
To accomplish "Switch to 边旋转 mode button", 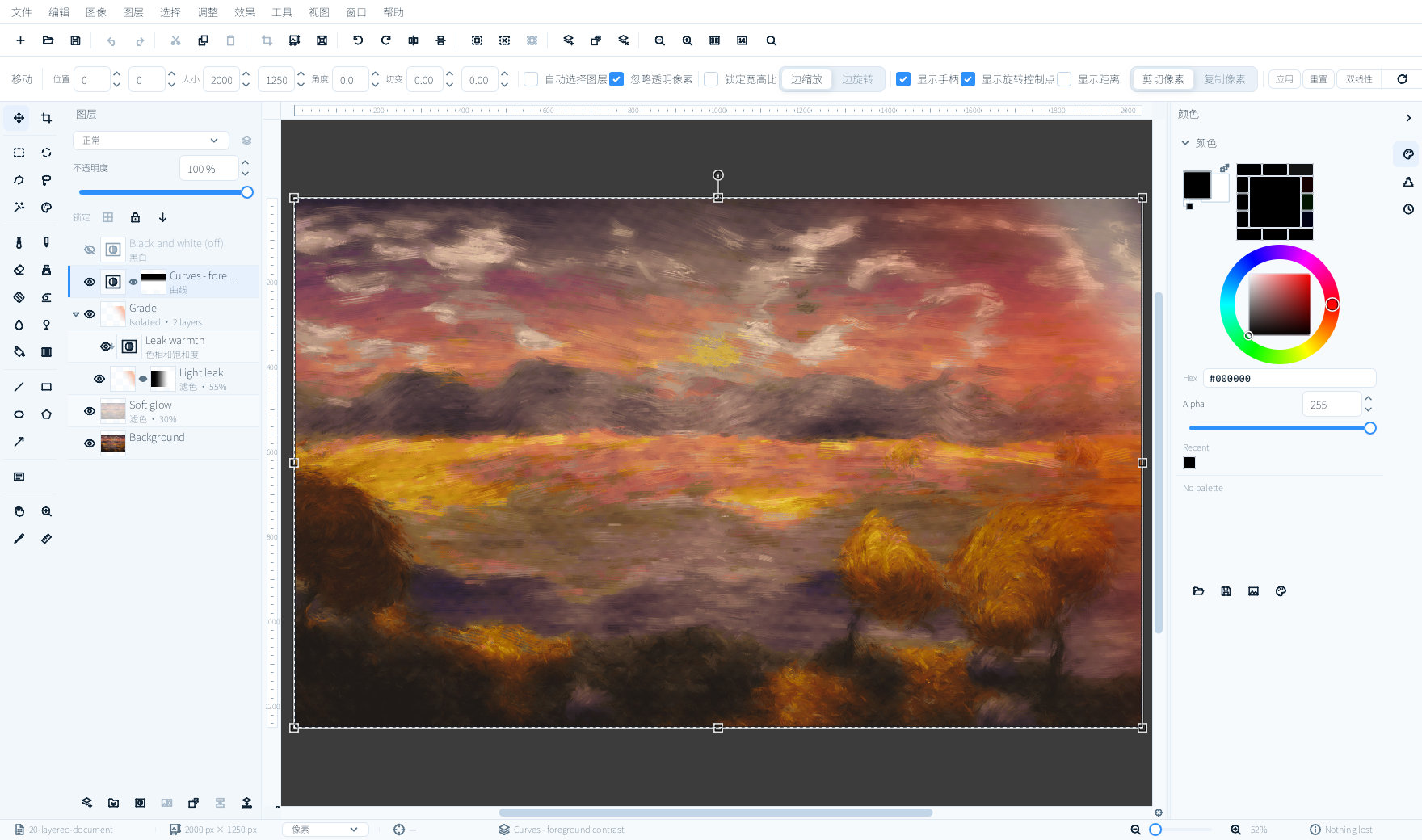I will tap(857, 79).
